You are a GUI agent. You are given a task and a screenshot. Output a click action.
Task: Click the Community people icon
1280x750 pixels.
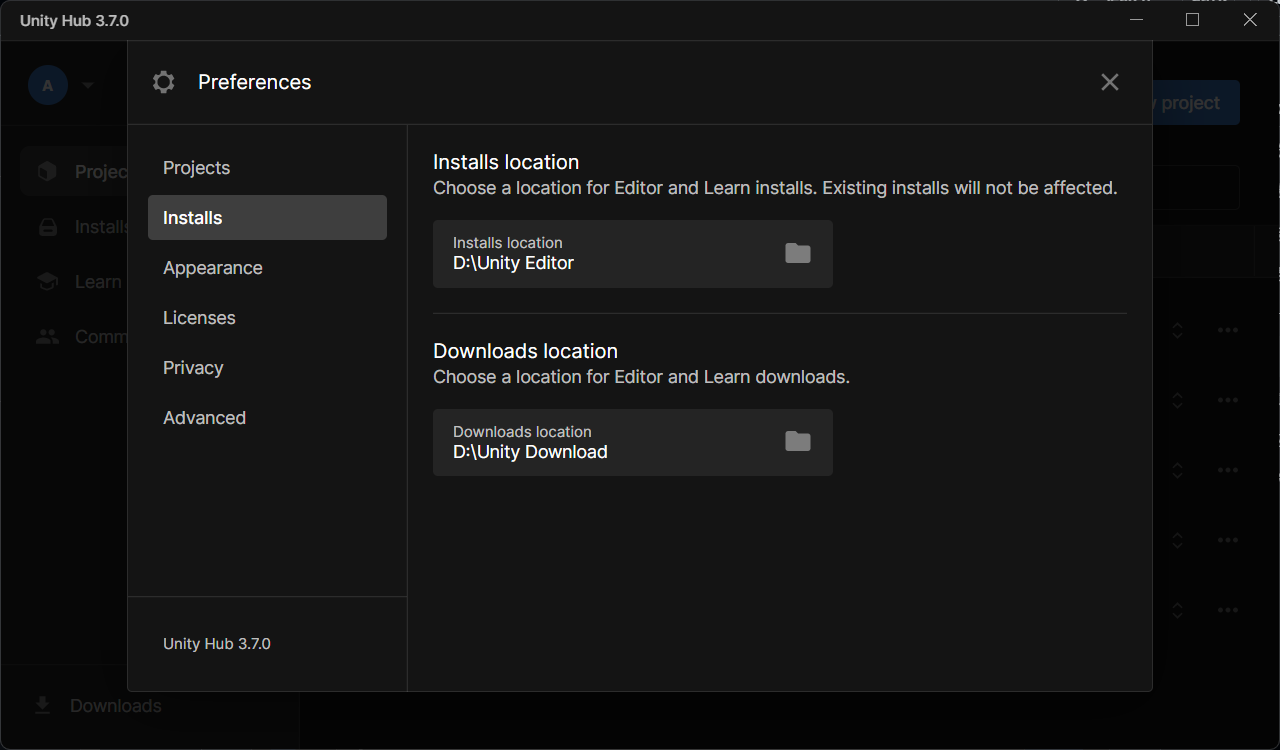point(47,337)
